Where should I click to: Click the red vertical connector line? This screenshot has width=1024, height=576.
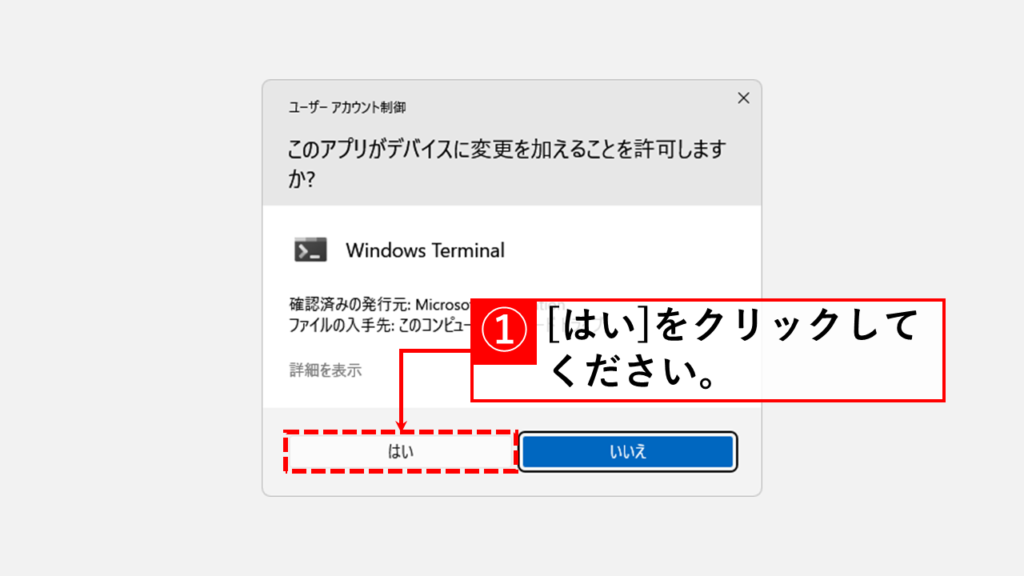401,387
